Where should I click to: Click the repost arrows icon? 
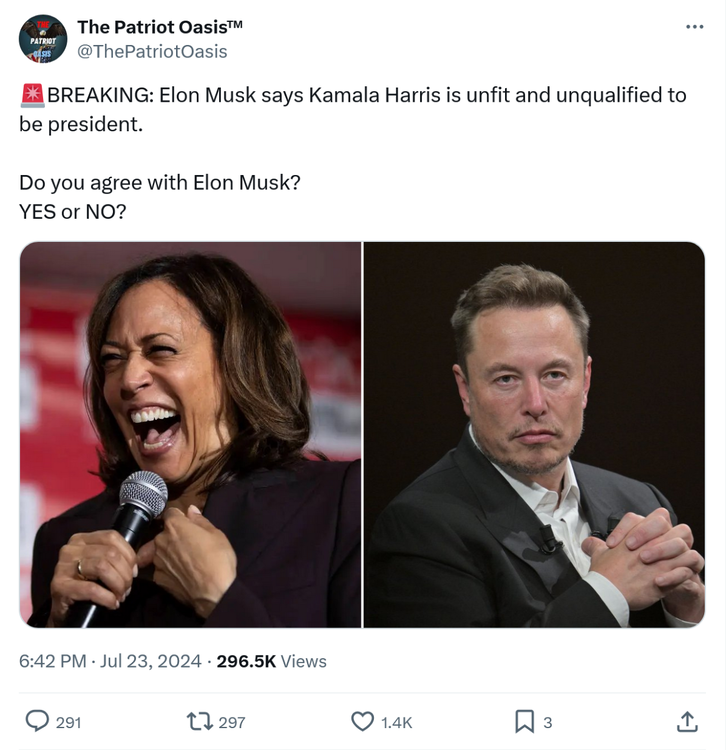(x=199, y=721)
